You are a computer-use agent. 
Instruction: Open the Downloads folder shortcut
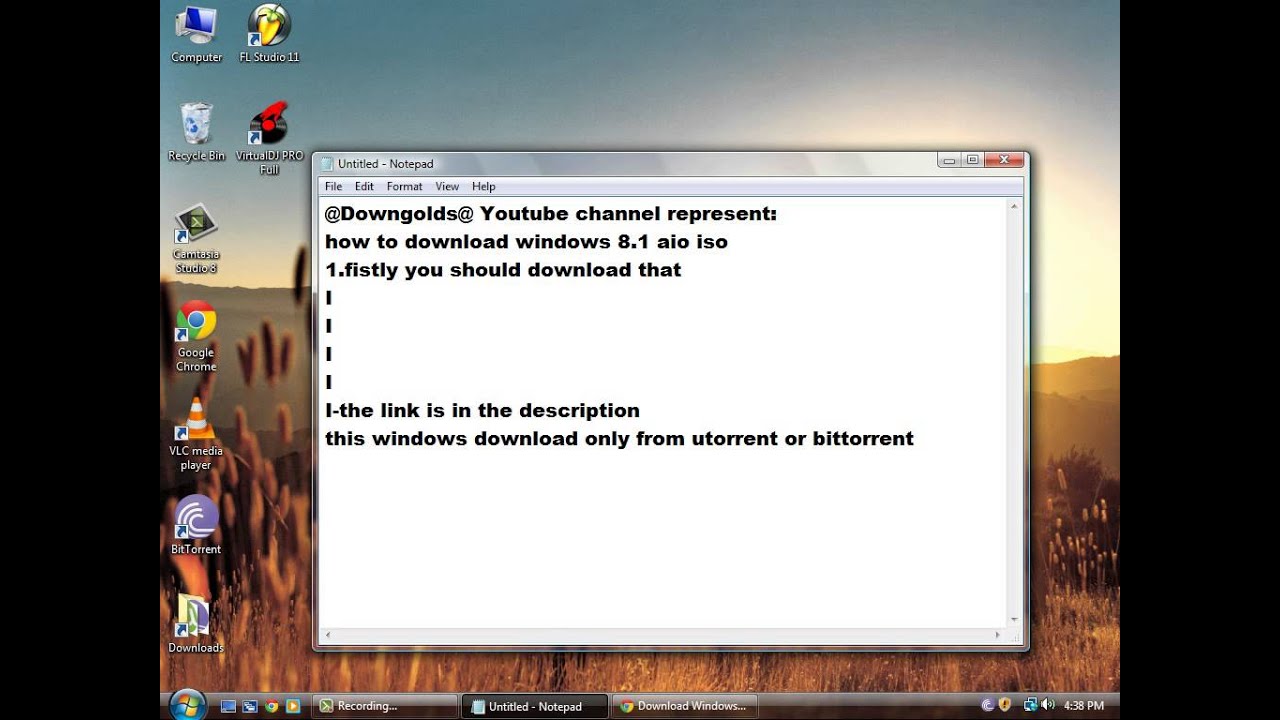pyautogui.click(x=196, y=623)
